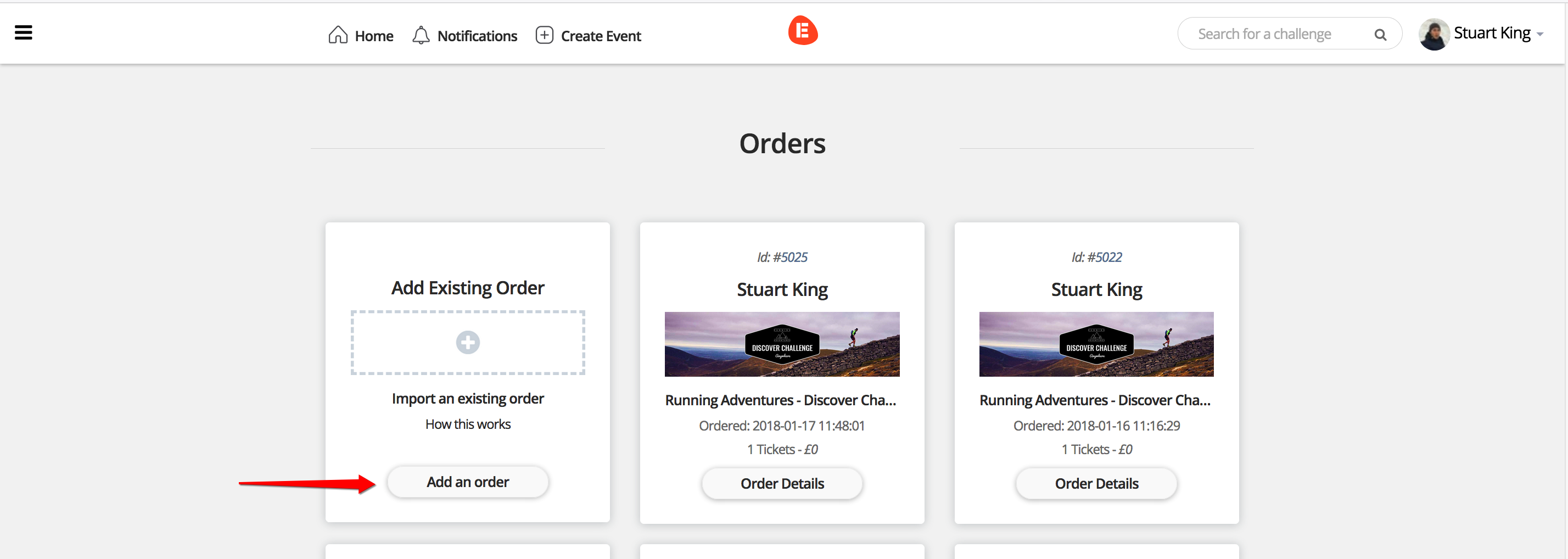Expand the Stuart King user dropdown arrow

1540,35
